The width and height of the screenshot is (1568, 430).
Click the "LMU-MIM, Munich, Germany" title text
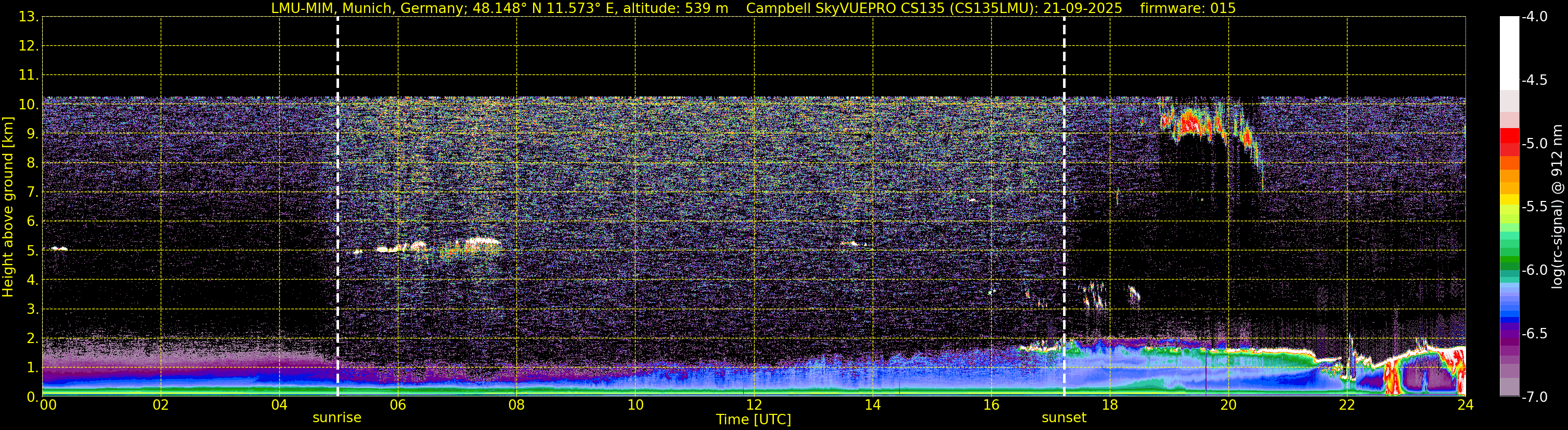(369, 8)
